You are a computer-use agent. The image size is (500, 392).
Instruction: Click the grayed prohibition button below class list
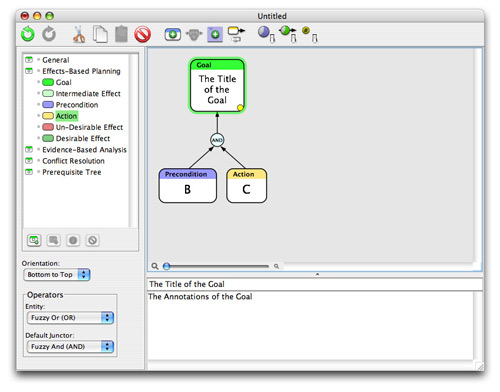tap(92, 240)
